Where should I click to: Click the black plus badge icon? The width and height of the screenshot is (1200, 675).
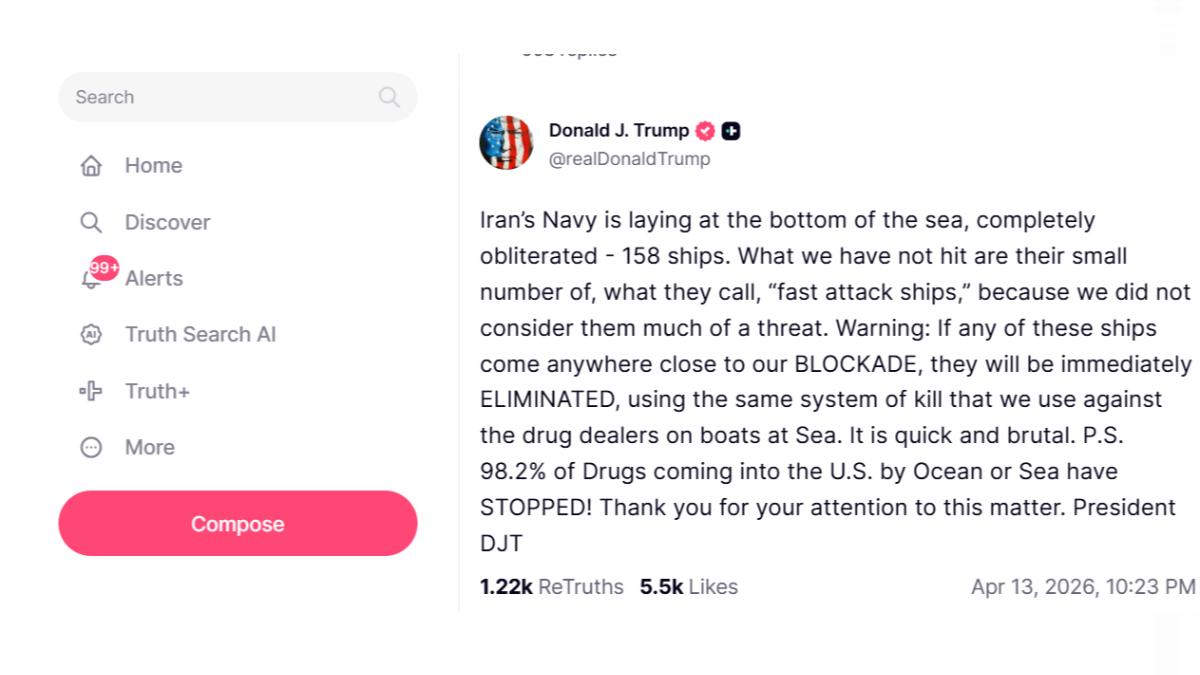(x=731, y=131)
